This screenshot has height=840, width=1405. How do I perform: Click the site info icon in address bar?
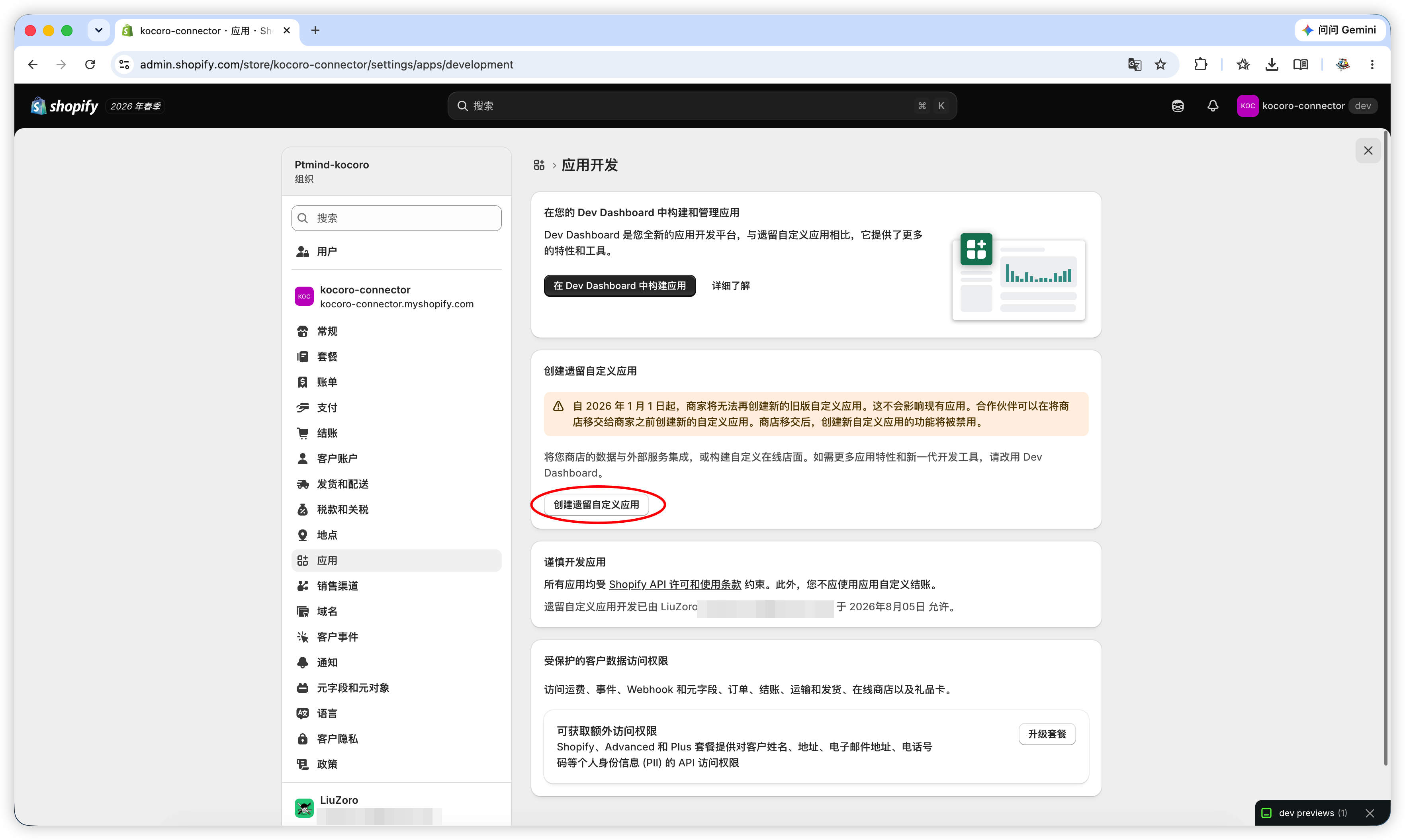[x=124, y=64]
